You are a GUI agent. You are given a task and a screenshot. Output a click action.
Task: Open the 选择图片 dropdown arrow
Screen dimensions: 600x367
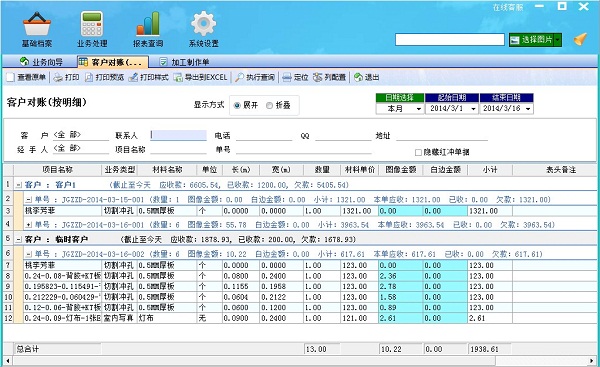click(x=558, y=39)
